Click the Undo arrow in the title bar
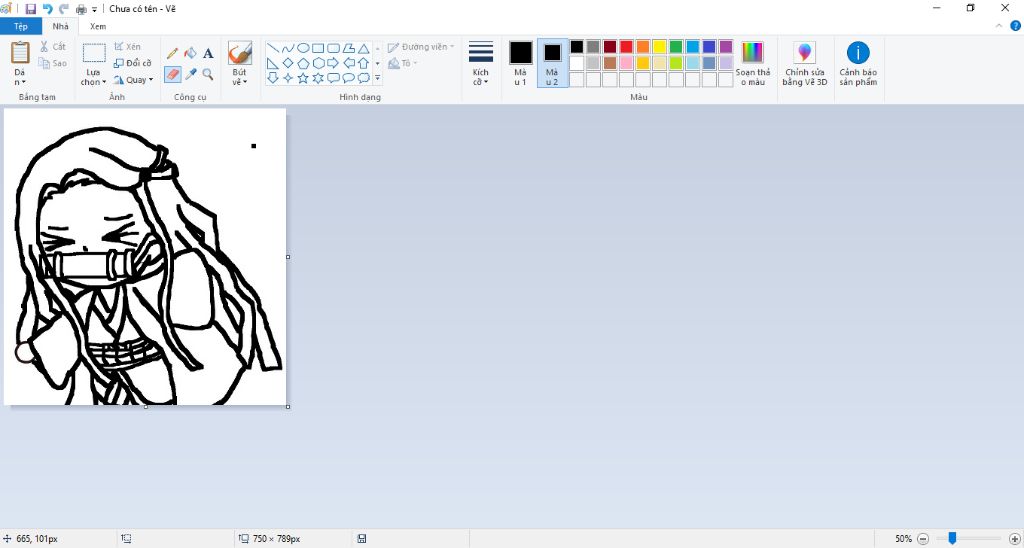Screen dimensions: 1024x548 [x=47, y=8]
